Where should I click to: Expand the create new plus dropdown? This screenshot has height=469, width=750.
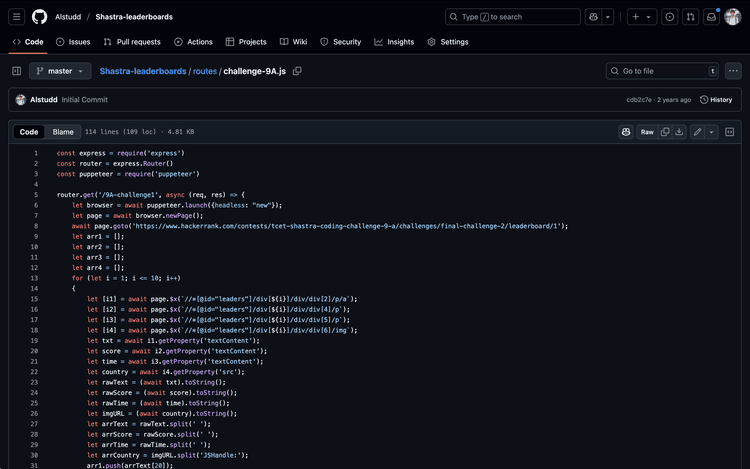point(641,17)
